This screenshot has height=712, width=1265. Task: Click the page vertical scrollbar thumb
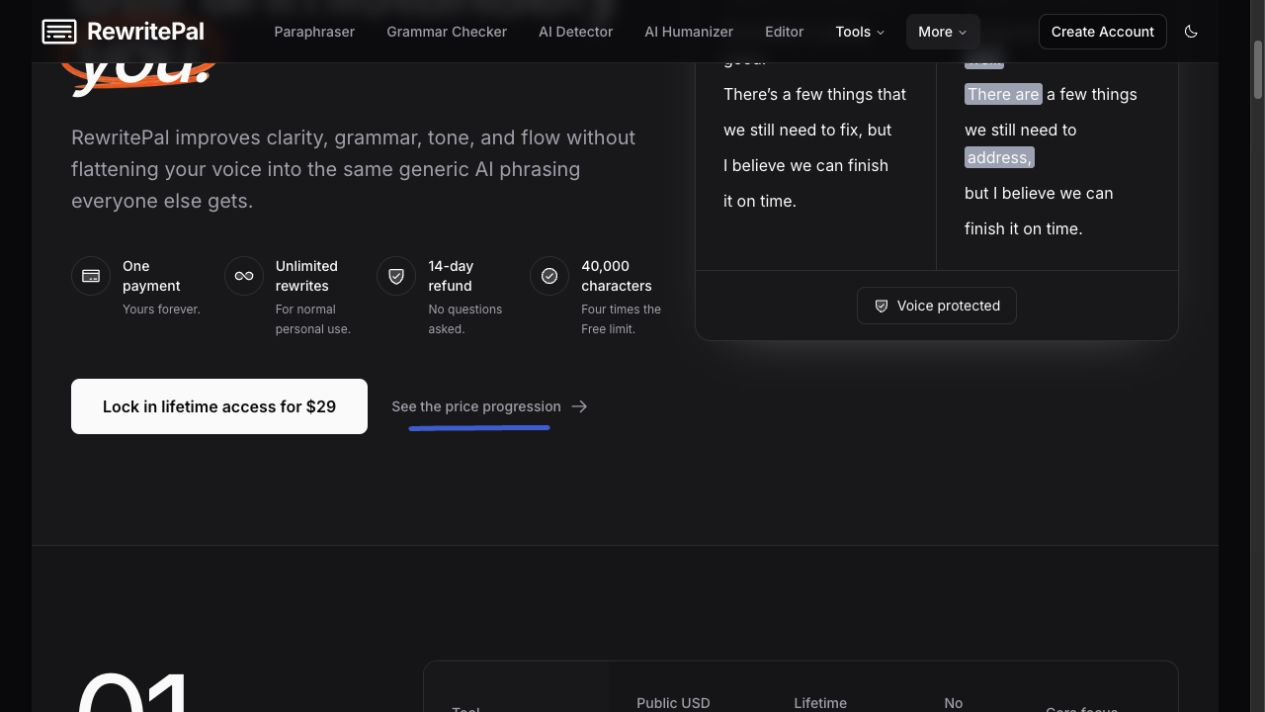pyautogui.click(x=1258, y=68)
